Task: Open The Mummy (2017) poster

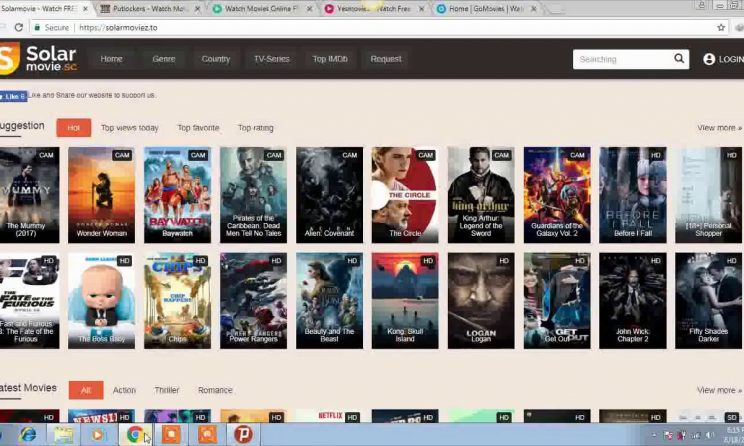Action: point(29,195)
